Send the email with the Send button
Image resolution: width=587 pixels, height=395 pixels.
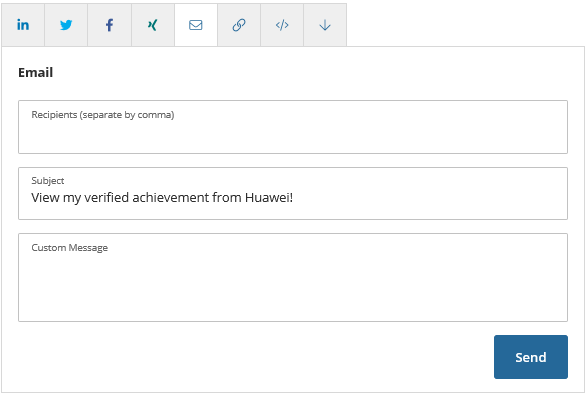click(x=530, y=357)
